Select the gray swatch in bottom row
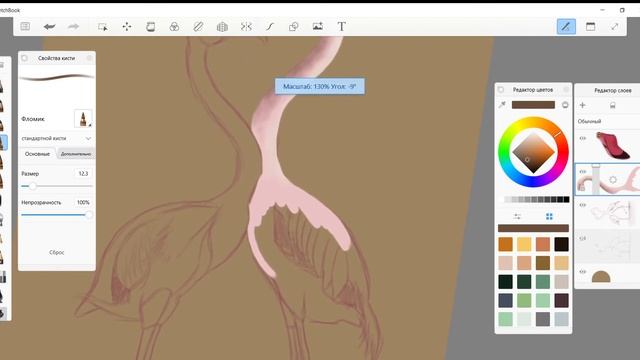 pyautogui.click(x=543, y=319)
